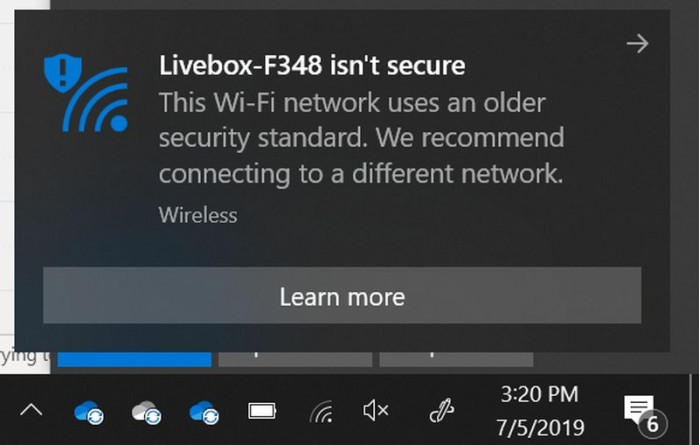Click the "Livebox-F348 isn't secure" title
700x445 pixels.
pos(312,67)
